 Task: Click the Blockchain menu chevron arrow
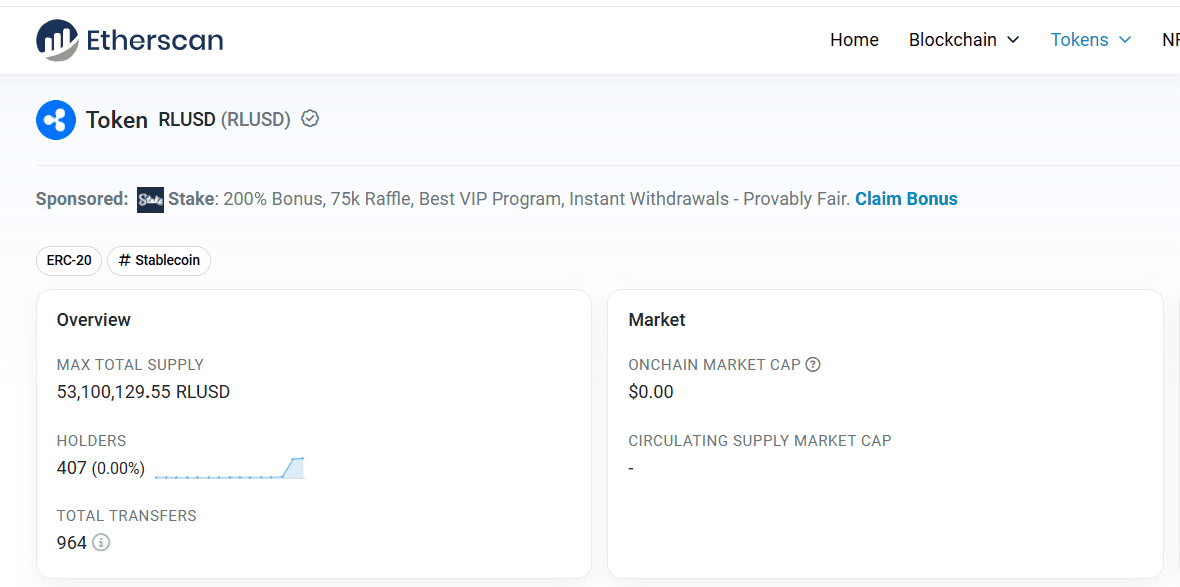(1013, 40)
